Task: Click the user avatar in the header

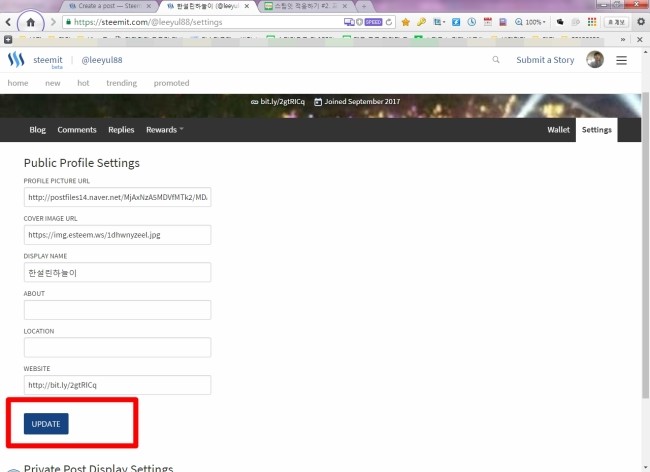Action: point(594,60)
